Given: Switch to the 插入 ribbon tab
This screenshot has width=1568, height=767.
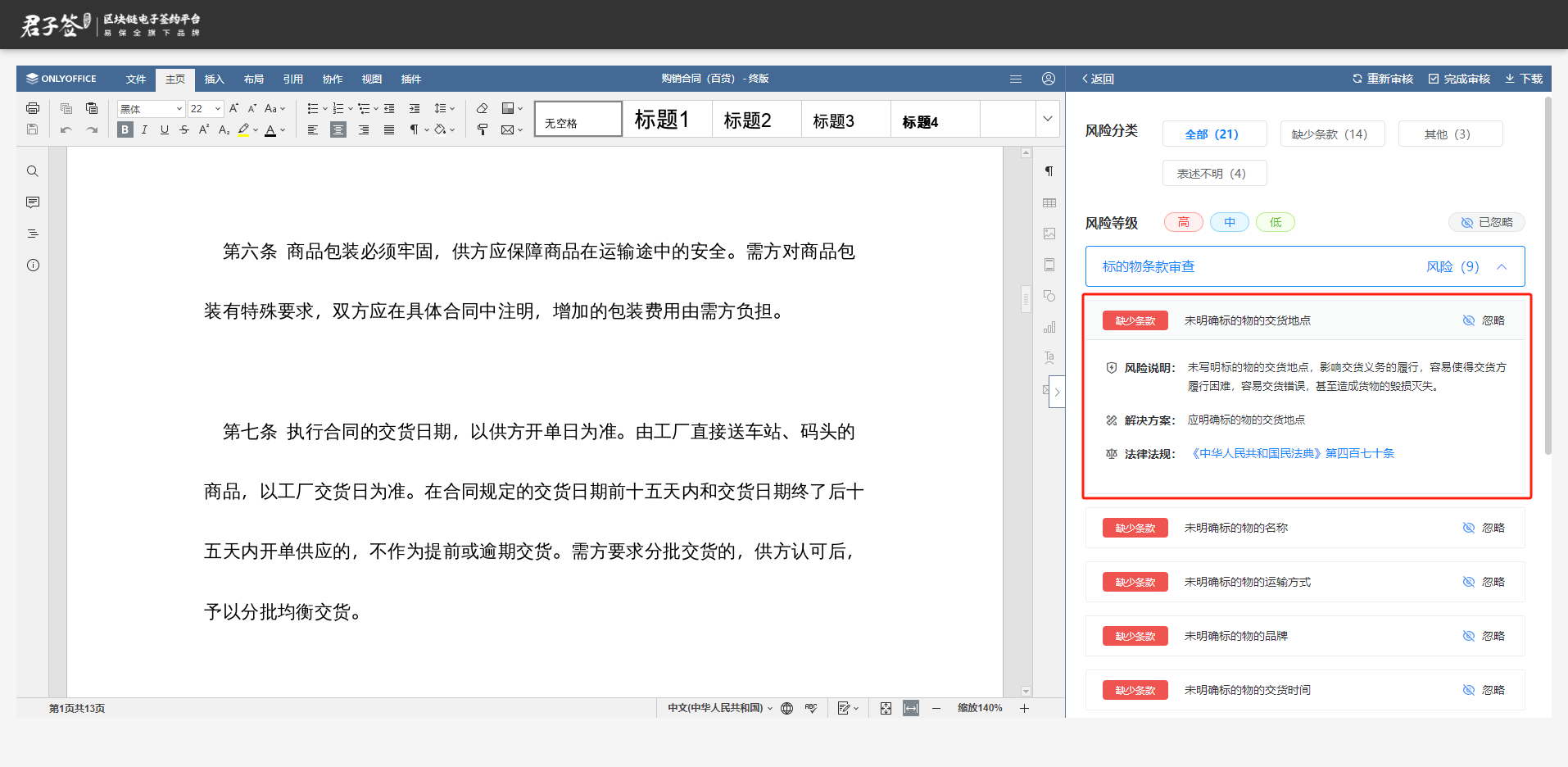Looking at the screenshot, I should pos(214,79).
